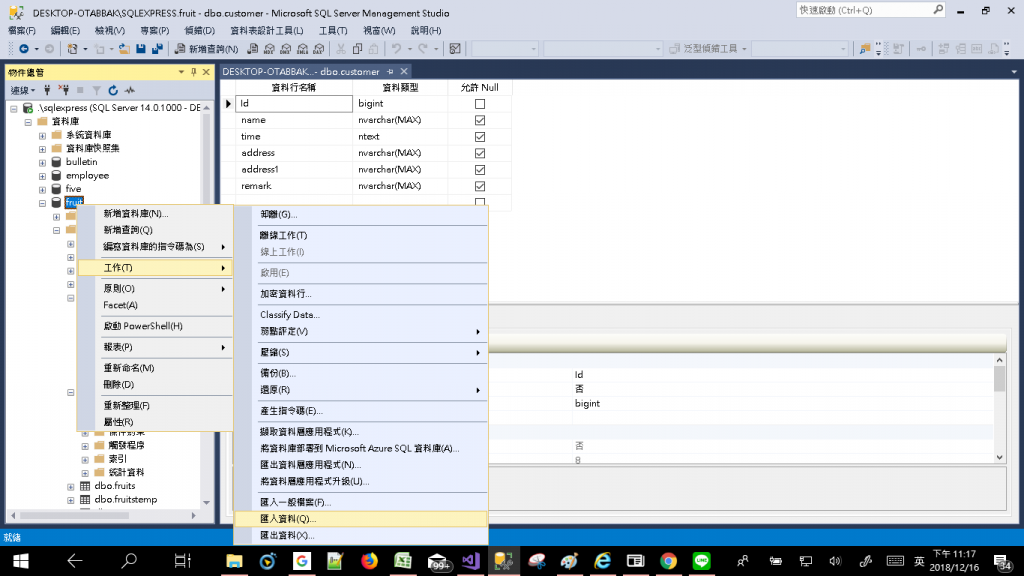The width and height of the screenshot is (1024, 576).
Task: Click the Windows Start button
Action: click(x=20, y=561)
